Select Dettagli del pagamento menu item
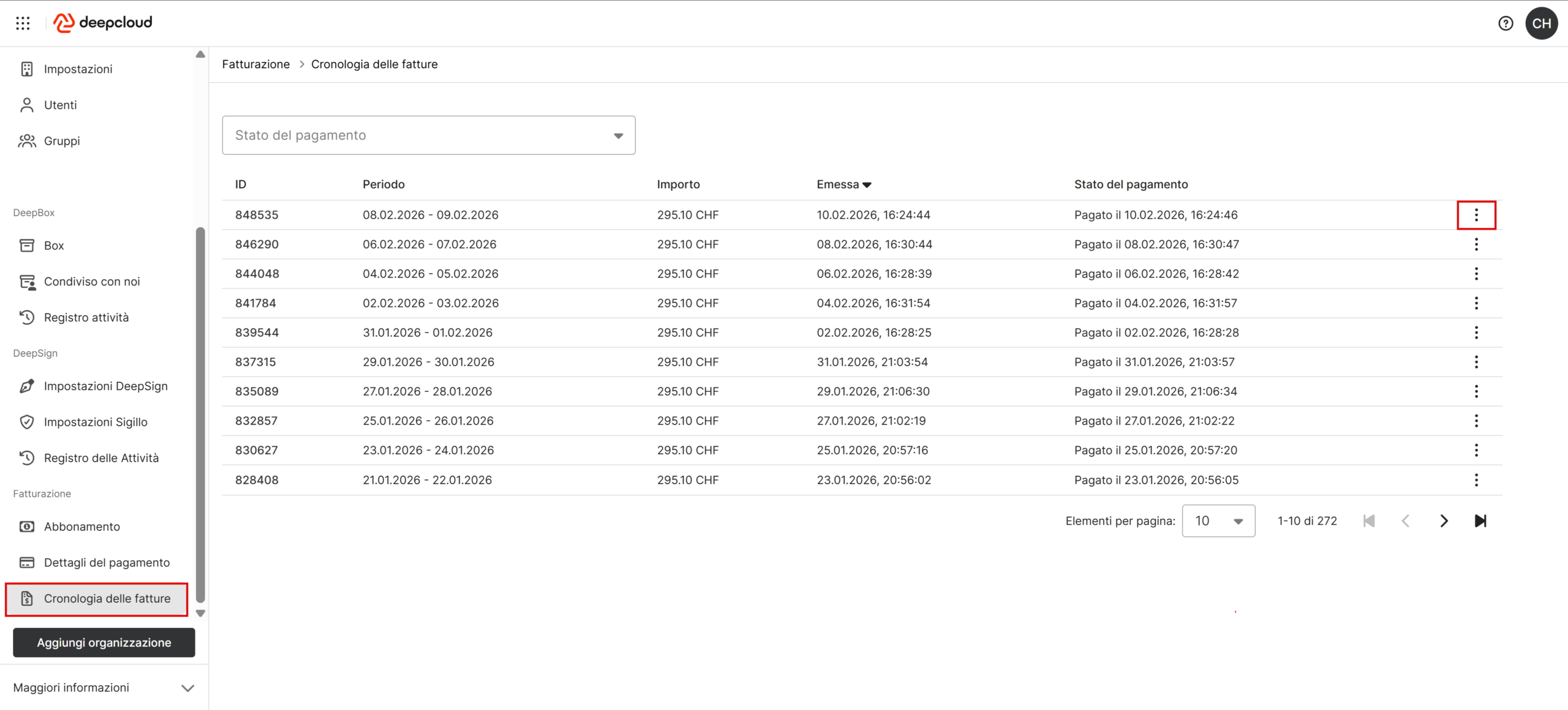 tap(107, 562)
